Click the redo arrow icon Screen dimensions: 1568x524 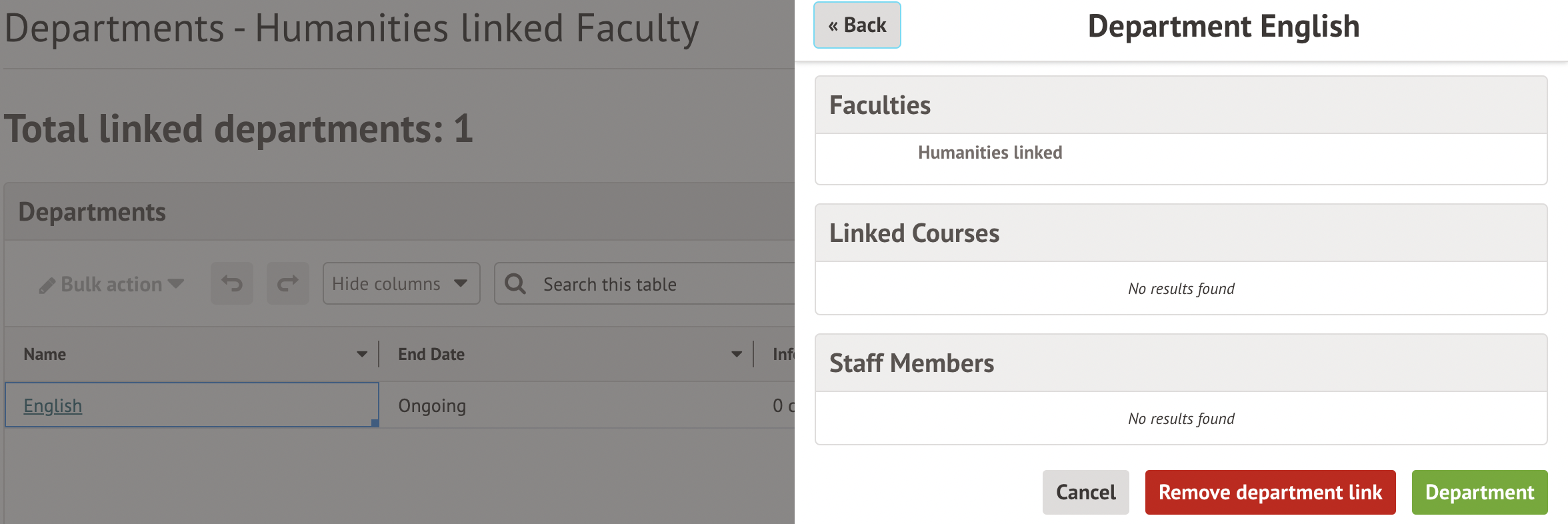[288, 284]
